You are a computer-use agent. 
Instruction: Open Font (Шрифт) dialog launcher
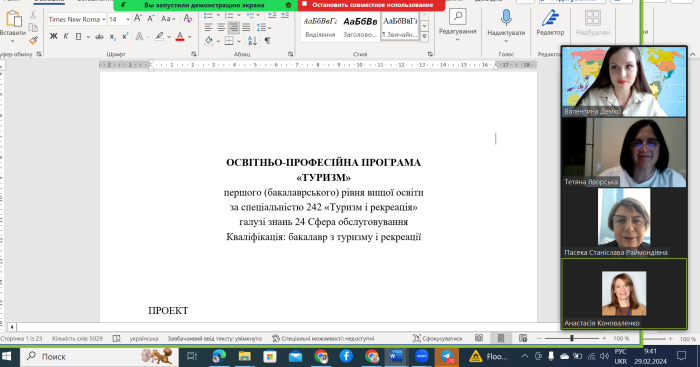click(194, 54)
